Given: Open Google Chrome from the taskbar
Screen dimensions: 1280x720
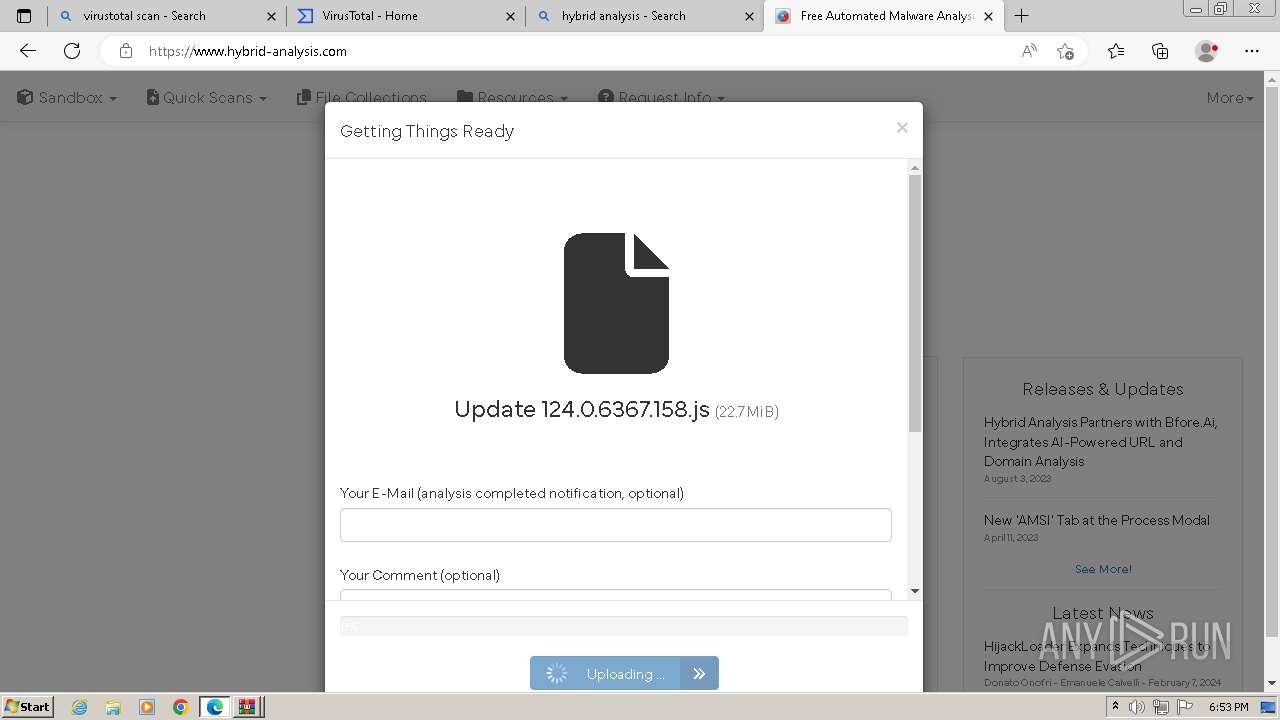Looking at the screenshot, I should [x=180, y=707].
